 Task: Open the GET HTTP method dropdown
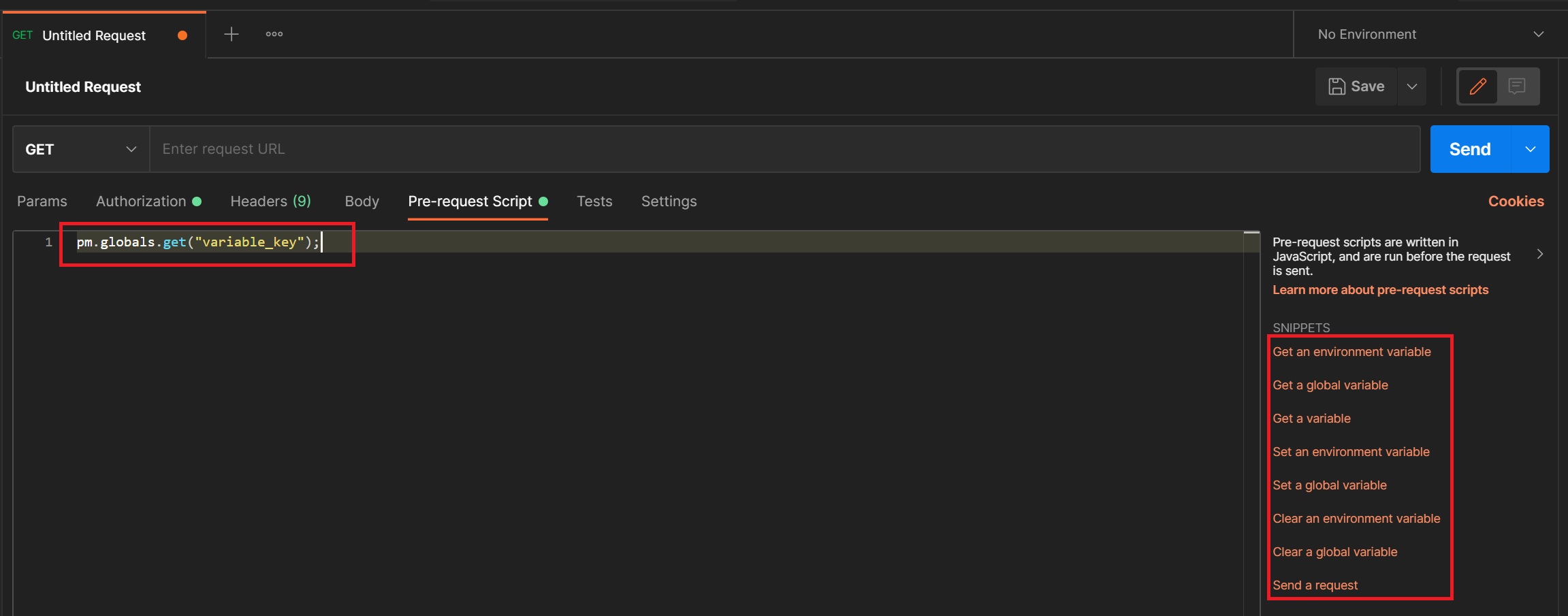pyautogui.click(x=81, y=149)
